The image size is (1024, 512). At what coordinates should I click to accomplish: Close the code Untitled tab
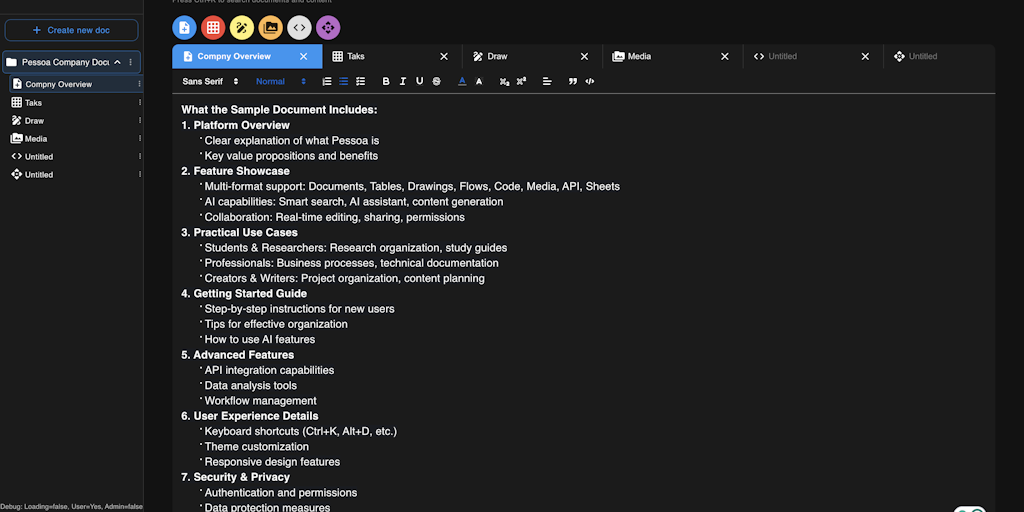(865, 57)
